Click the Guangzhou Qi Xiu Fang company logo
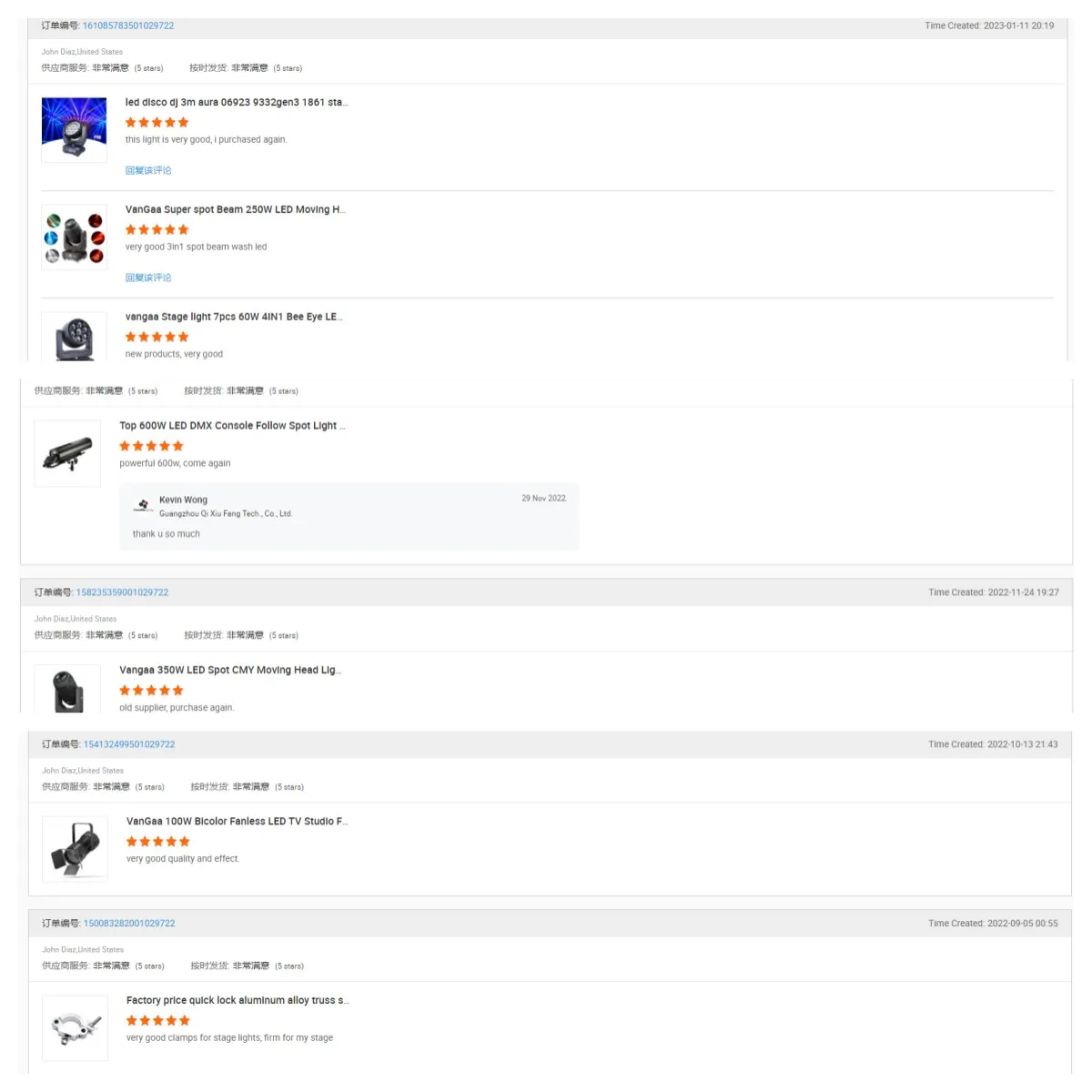Image resolution: width=1092 pixels, height=1092 pixels. pos(143,505)
